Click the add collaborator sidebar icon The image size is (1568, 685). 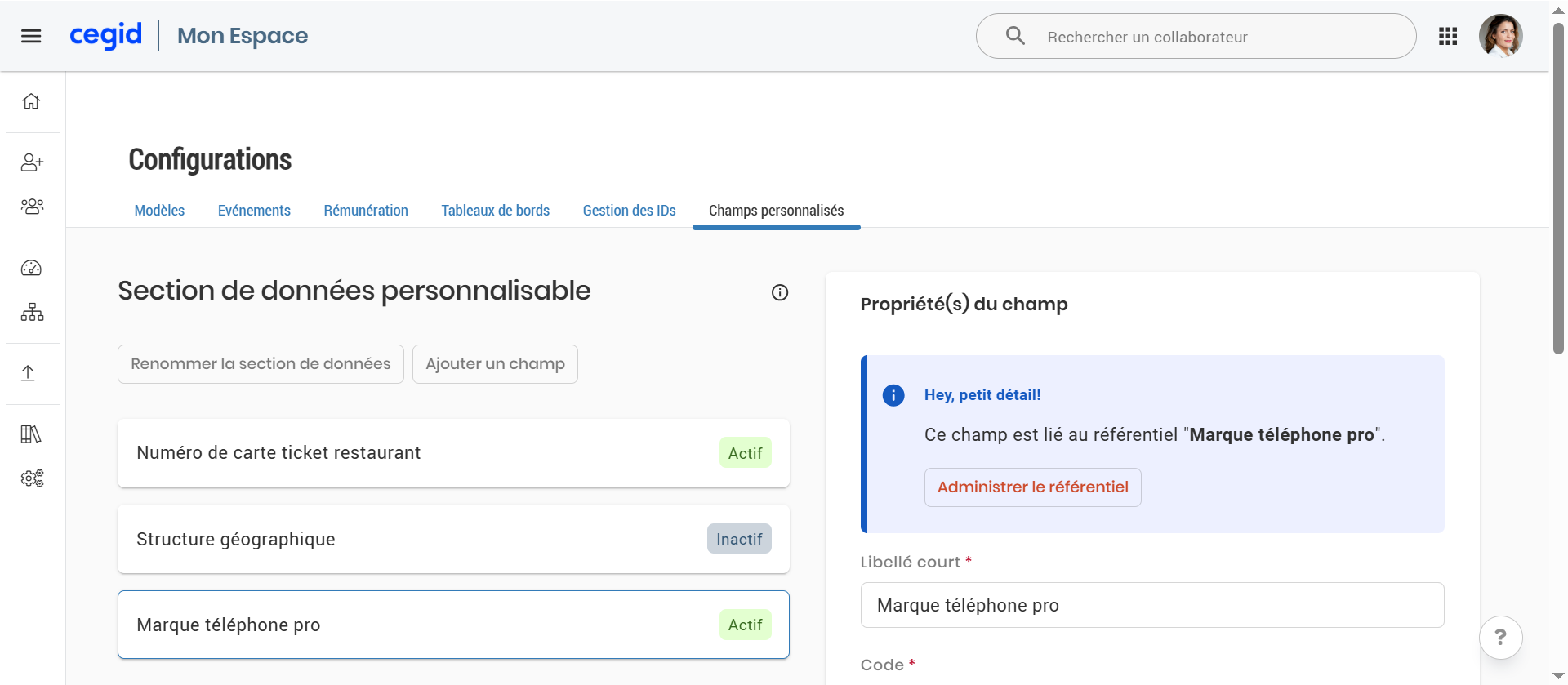click(x=32, y=162)
